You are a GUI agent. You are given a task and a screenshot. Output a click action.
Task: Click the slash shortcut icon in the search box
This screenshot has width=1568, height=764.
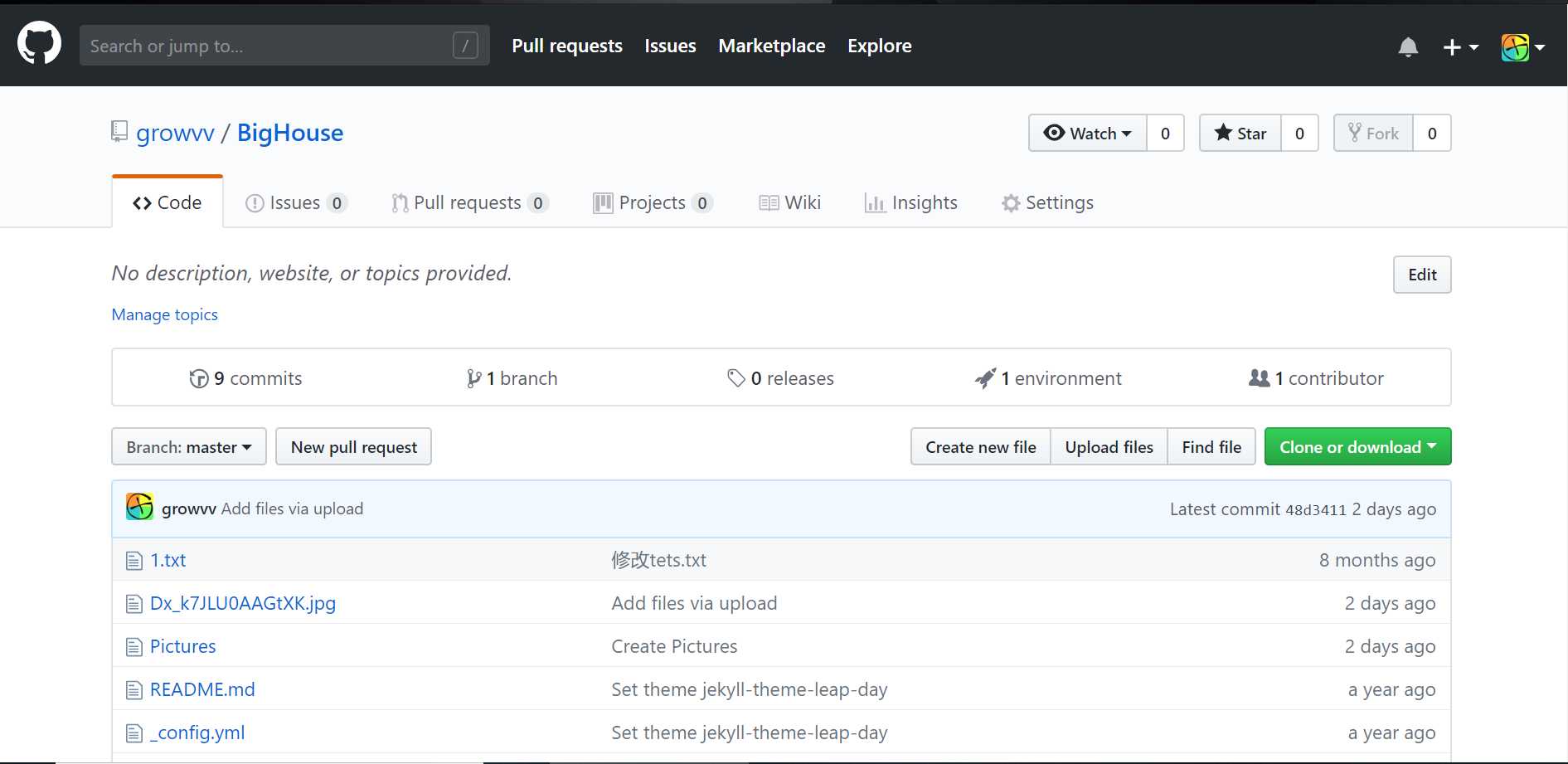[465, 46]
